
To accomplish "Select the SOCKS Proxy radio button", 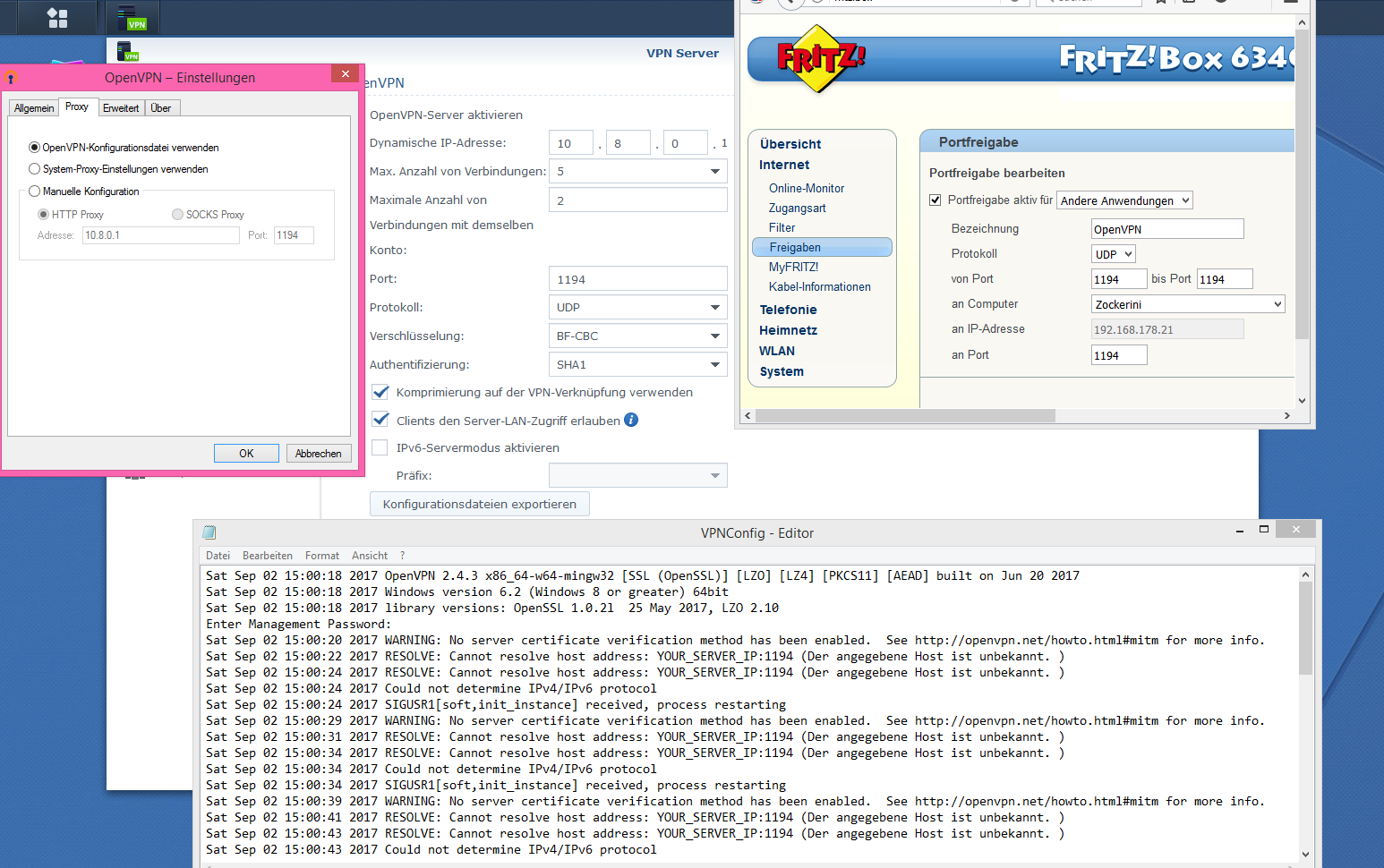I will (x=177, y=215).
